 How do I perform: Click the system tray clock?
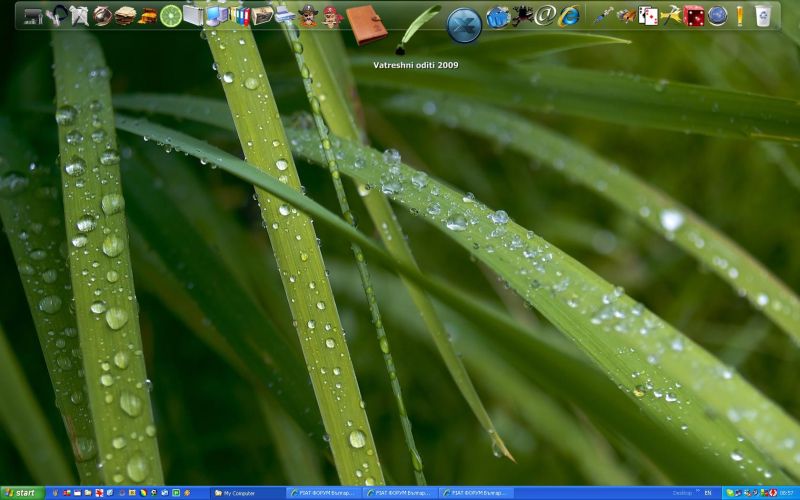(787, 493)
